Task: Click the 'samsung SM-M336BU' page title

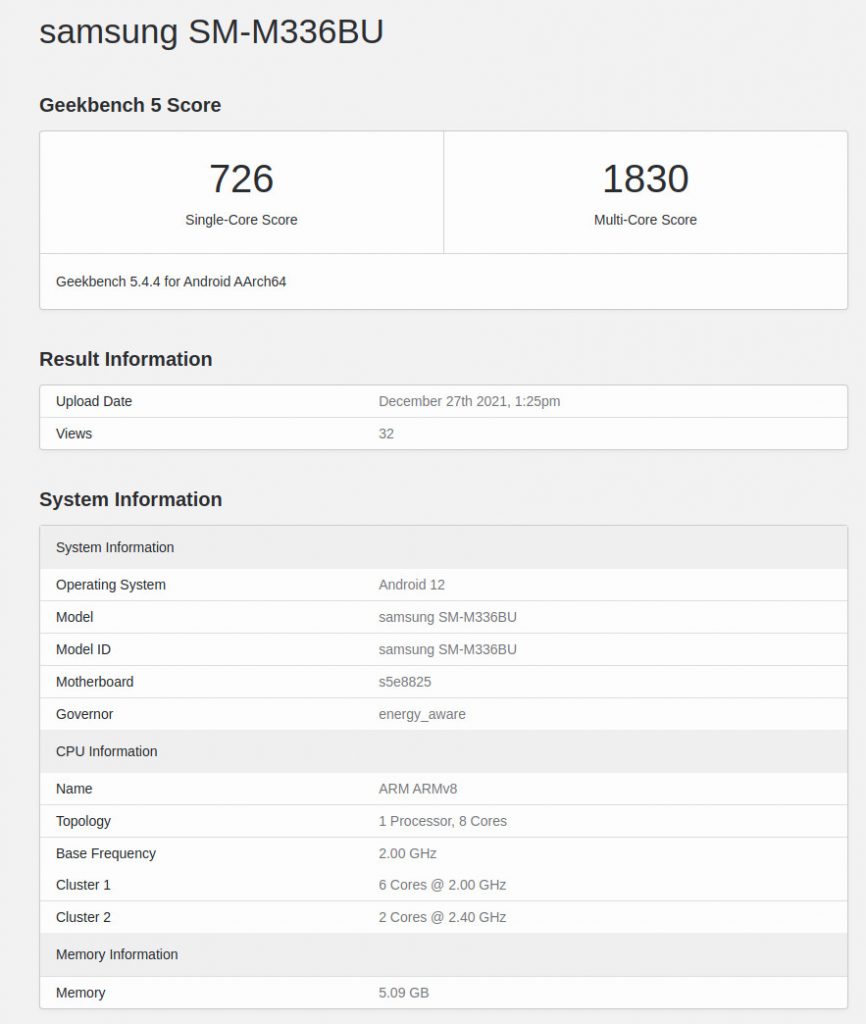Action: pyautogui.click(x=211, y=32)
